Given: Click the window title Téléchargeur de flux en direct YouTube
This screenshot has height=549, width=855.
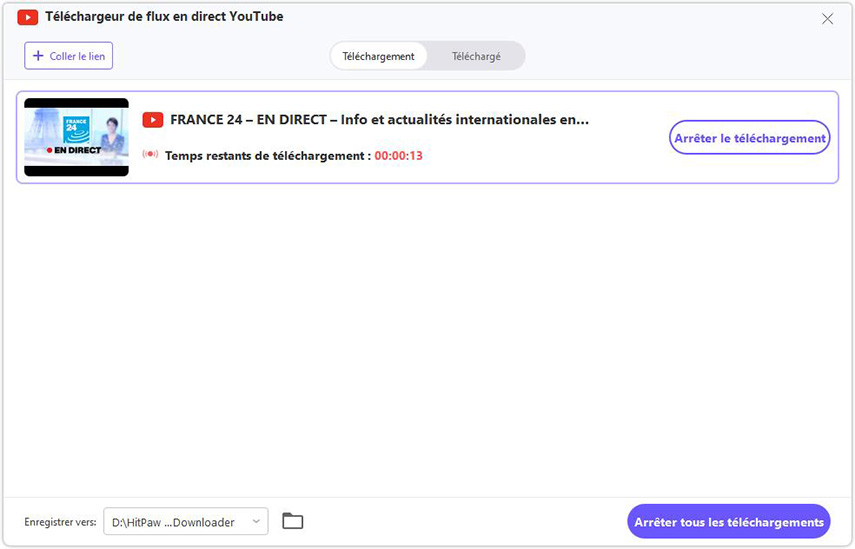Looking at the screenshot, I should pyautogui.click(x=164, y=17).
